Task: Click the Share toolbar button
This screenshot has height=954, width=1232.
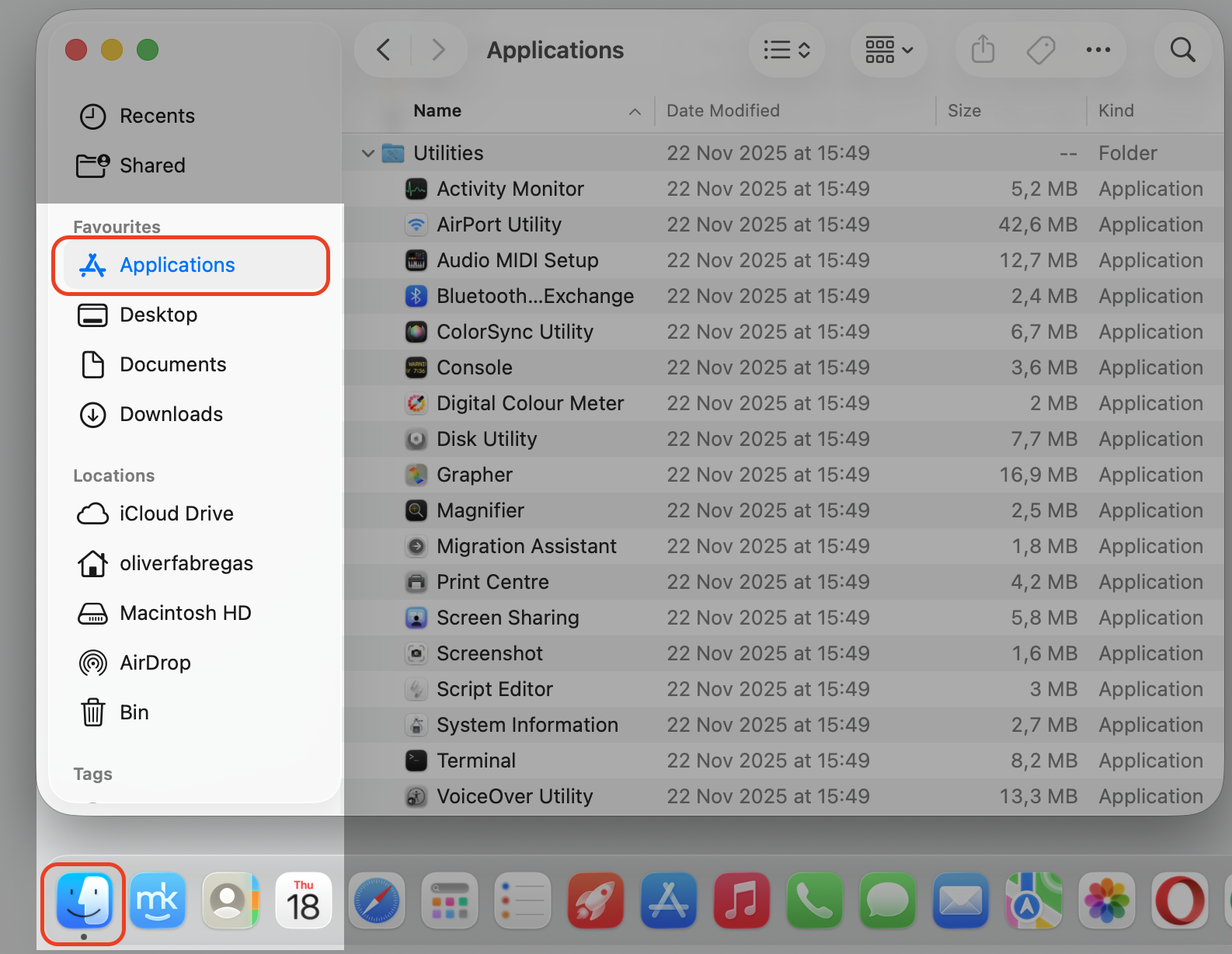Action: pos(983,50)
